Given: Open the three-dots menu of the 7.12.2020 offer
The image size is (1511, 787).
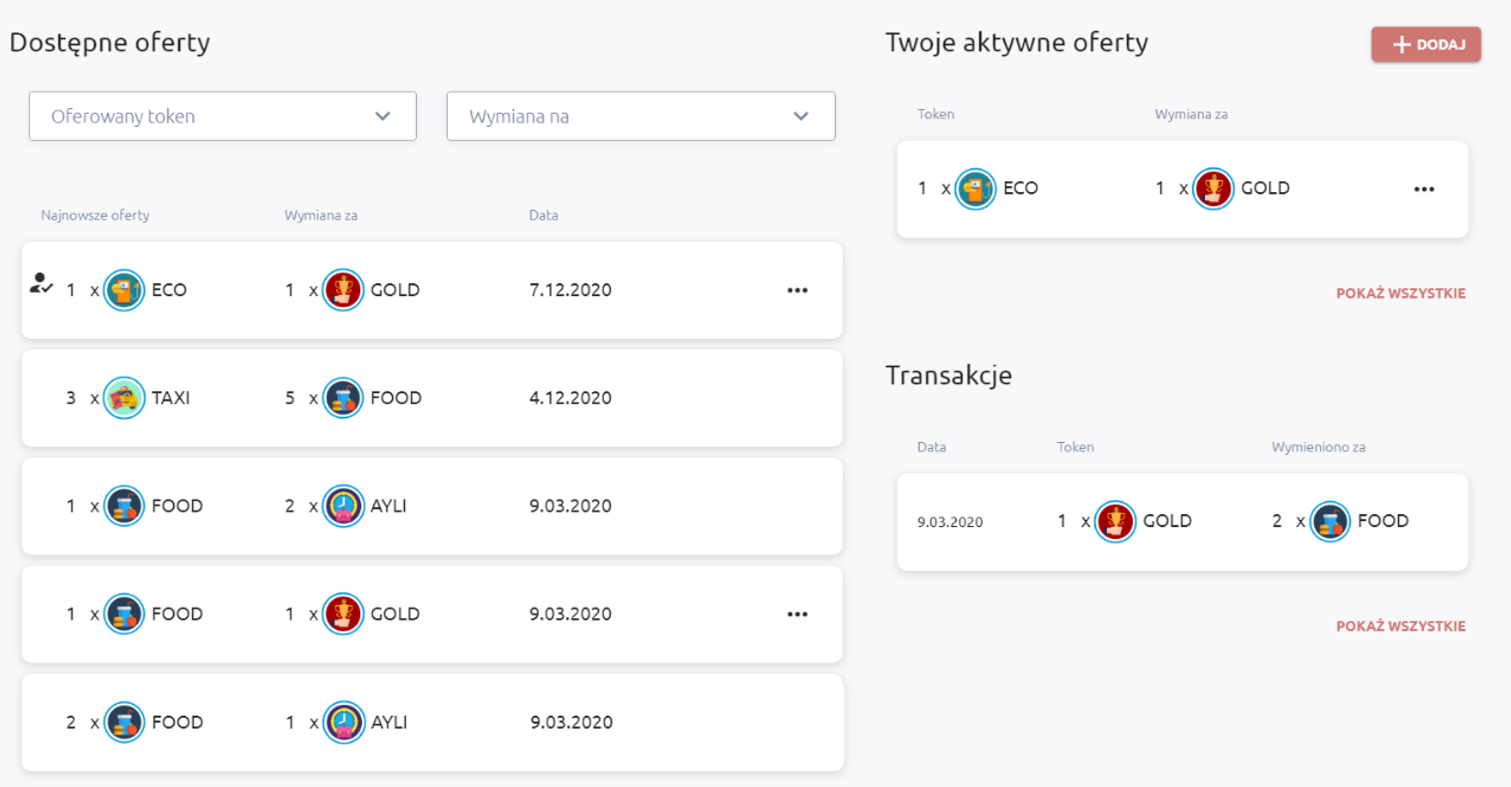Looking at the screenshot, I should (x=797, y=290).
